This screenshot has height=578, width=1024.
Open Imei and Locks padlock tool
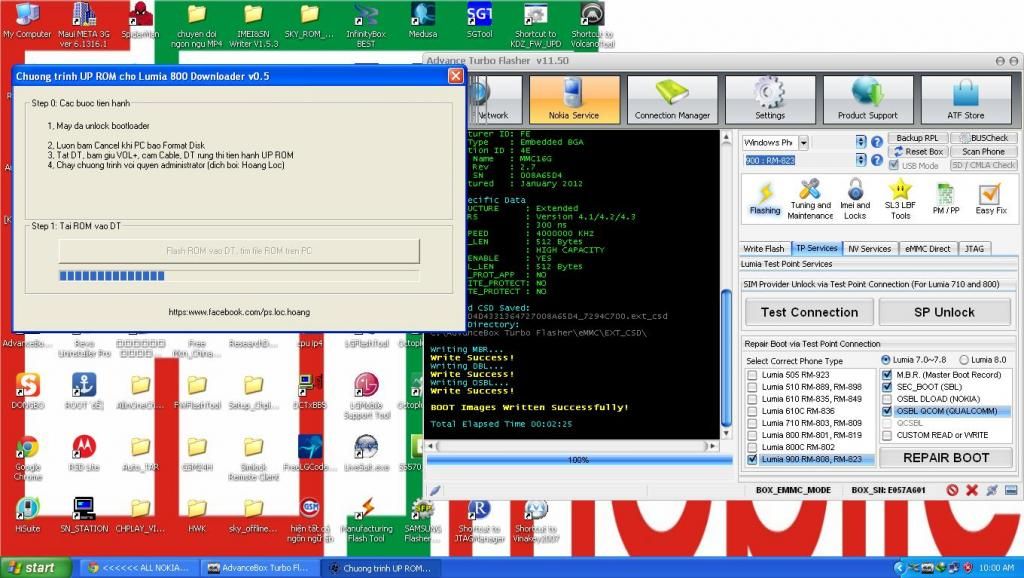855,199
